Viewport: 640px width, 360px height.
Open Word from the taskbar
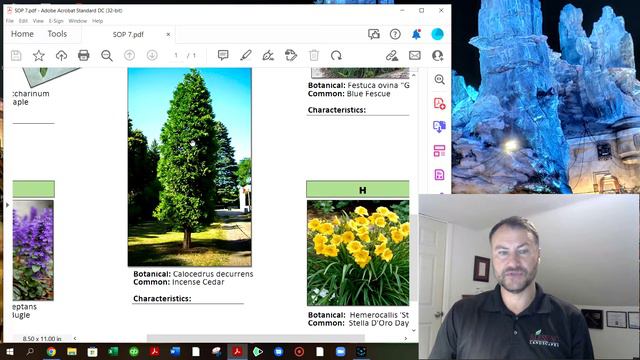[175, 351]
